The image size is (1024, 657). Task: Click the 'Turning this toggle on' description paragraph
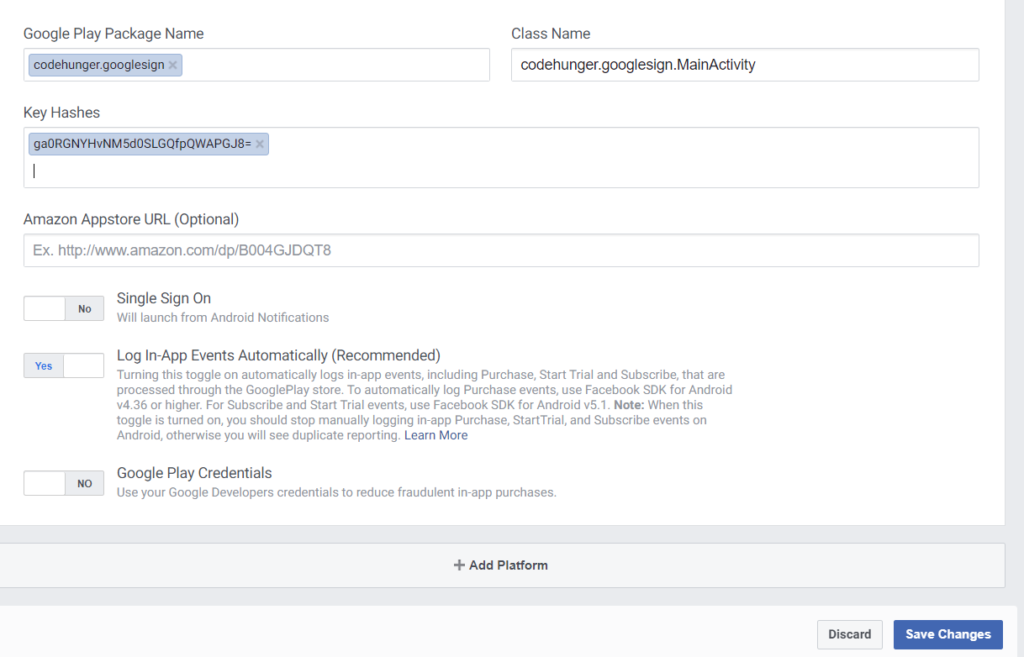[x=424, y=405]
